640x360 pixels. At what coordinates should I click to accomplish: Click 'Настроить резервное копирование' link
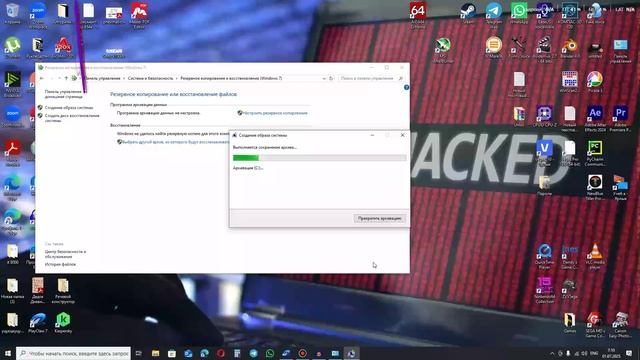coord(275,113)
